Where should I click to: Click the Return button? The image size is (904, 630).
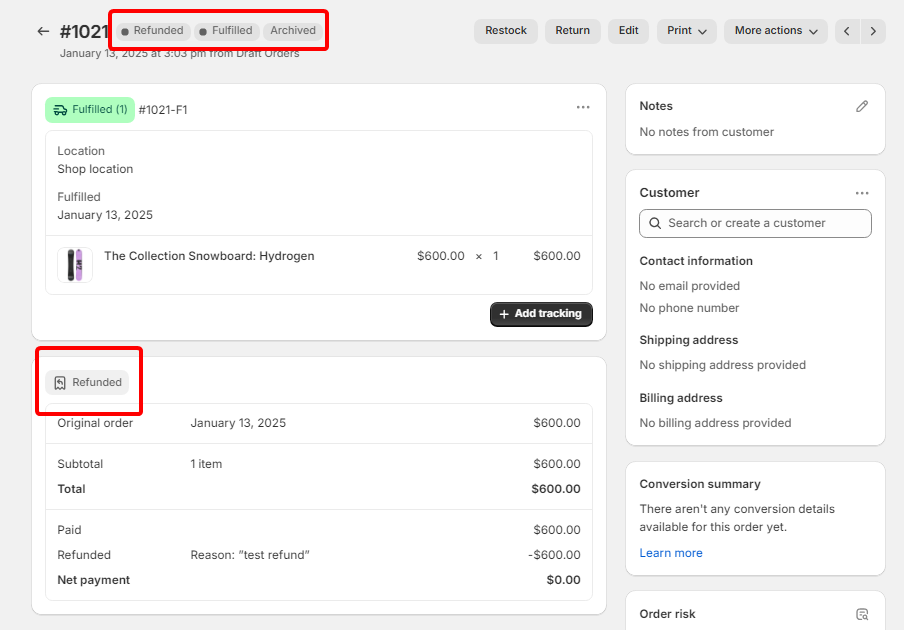pos(572,31)
